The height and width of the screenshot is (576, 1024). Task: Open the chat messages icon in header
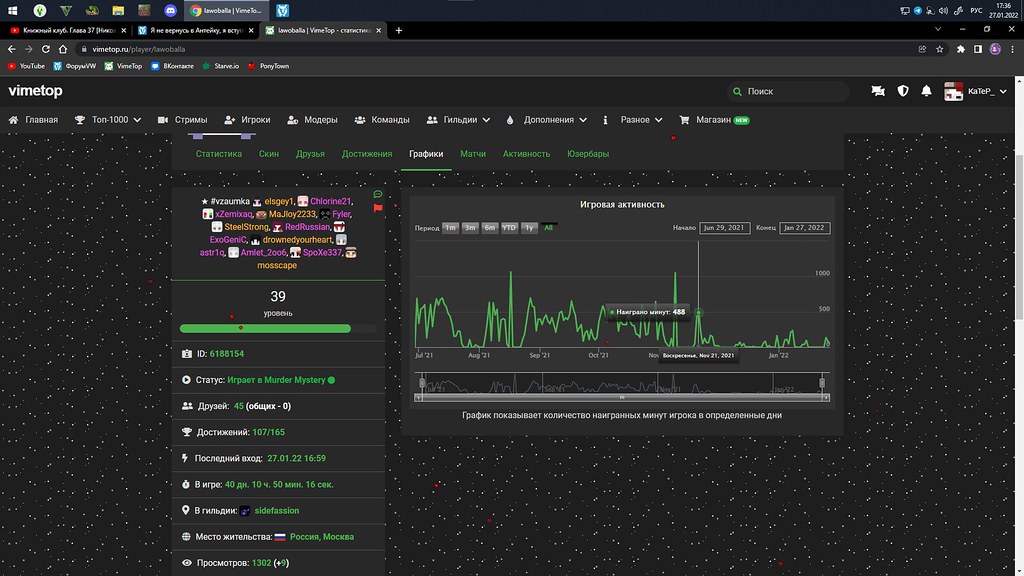(878, 91)
